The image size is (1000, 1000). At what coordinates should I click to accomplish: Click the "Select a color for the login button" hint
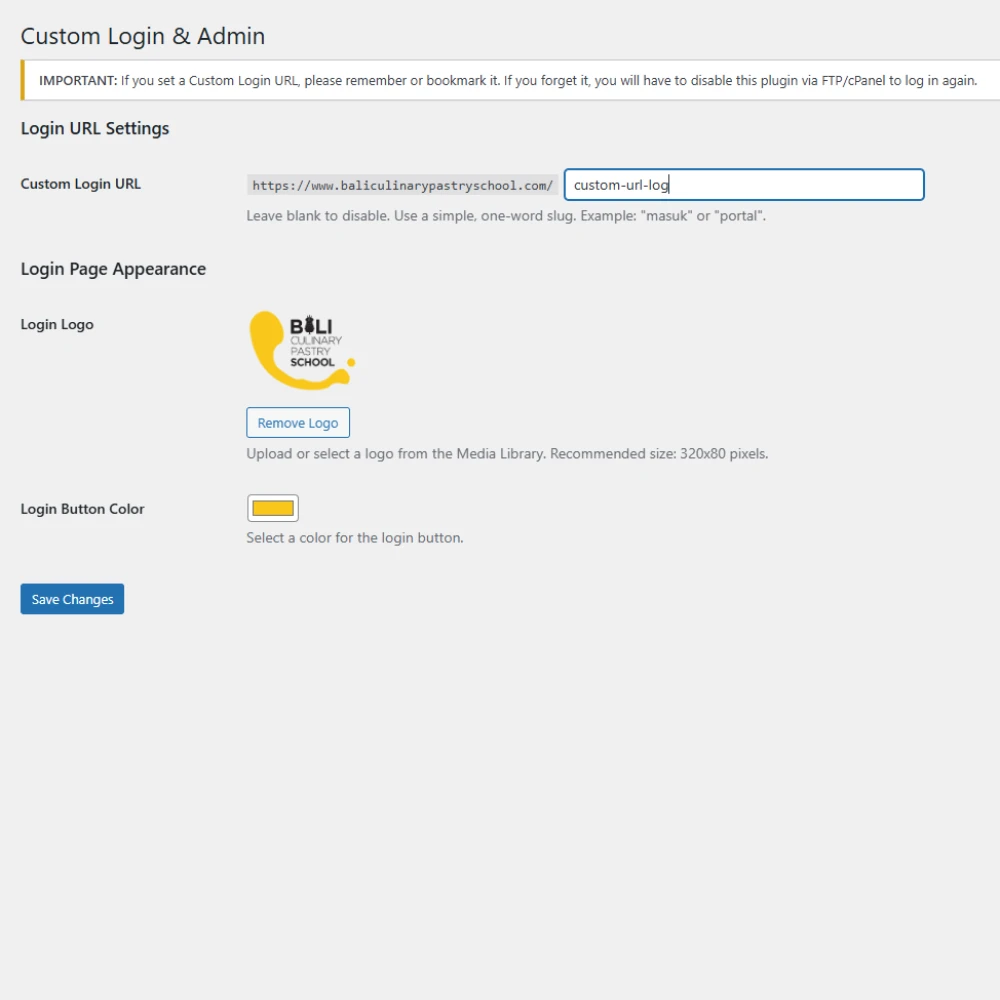click(355, 537)
